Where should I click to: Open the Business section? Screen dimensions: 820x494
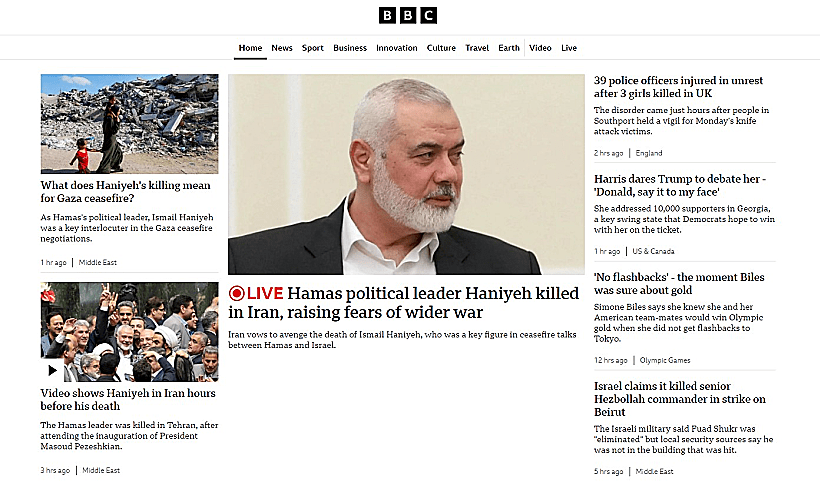click(x=350, y=48)
